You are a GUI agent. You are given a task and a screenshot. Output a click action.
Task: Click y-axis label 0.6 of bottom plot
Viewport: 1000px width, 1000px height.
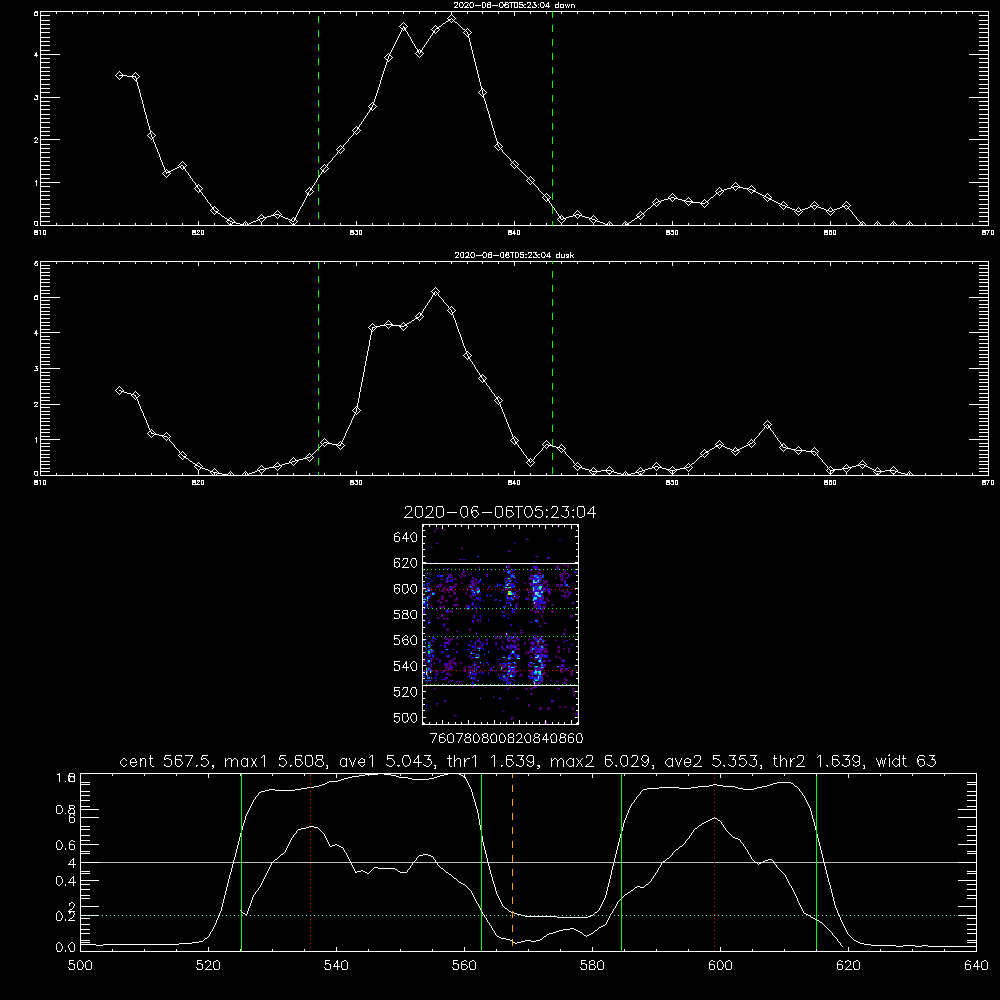coord(66,845)
